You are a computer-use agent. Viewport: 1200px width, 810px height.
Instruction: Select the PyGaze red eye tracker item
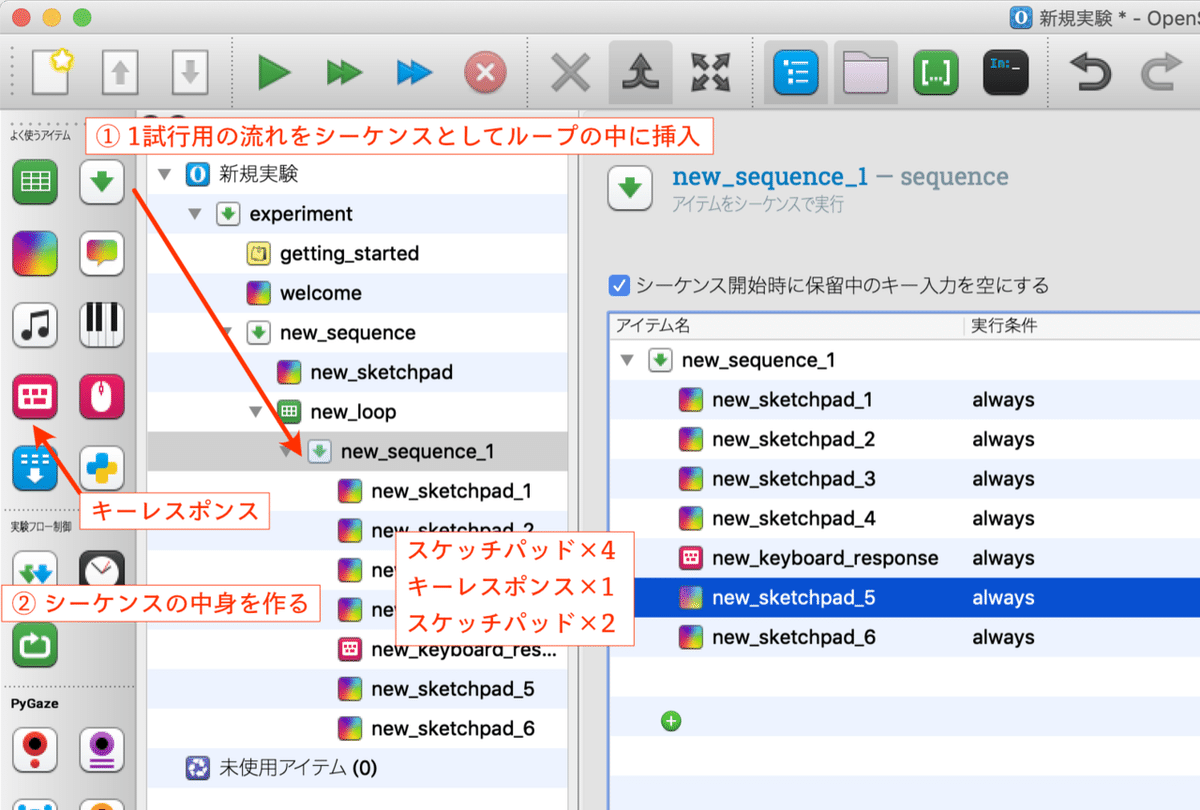(35, 751)
